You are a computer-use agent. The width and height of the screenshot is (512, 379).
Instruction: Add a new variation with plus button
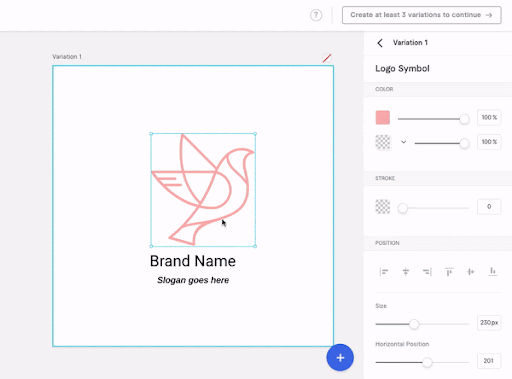coord(340,358)
